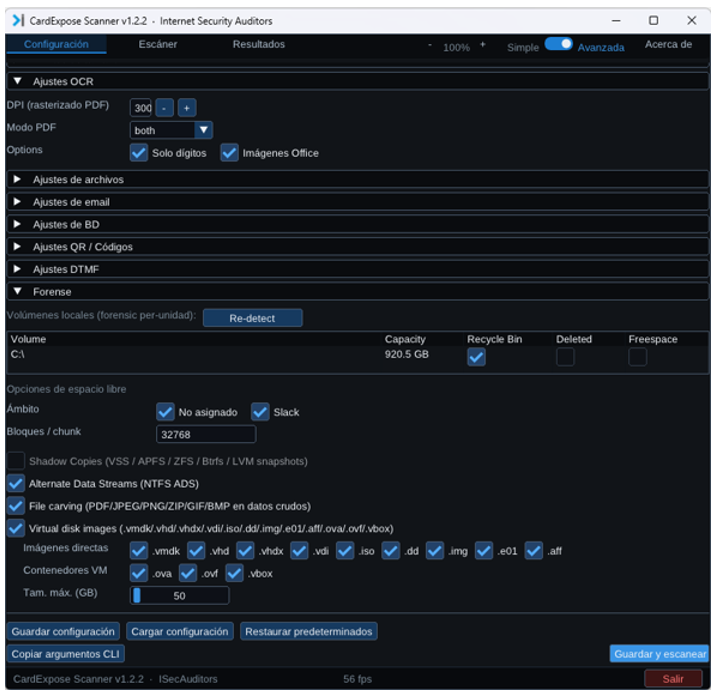Viewport: 717px width, 695px height.
Task: Open the Resultados tab
Action: click(259, 44)
